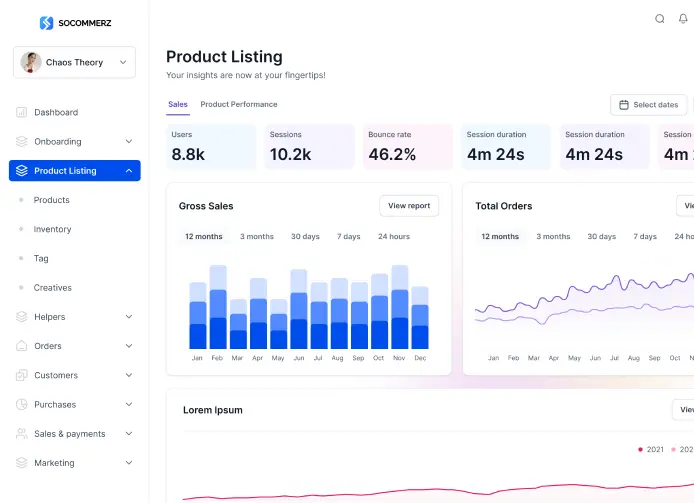The height and width of the screenshot is (504, 694).
Task: Click the Sales & payments people icon
Action: pyautogui.click(x=21, y=434)
